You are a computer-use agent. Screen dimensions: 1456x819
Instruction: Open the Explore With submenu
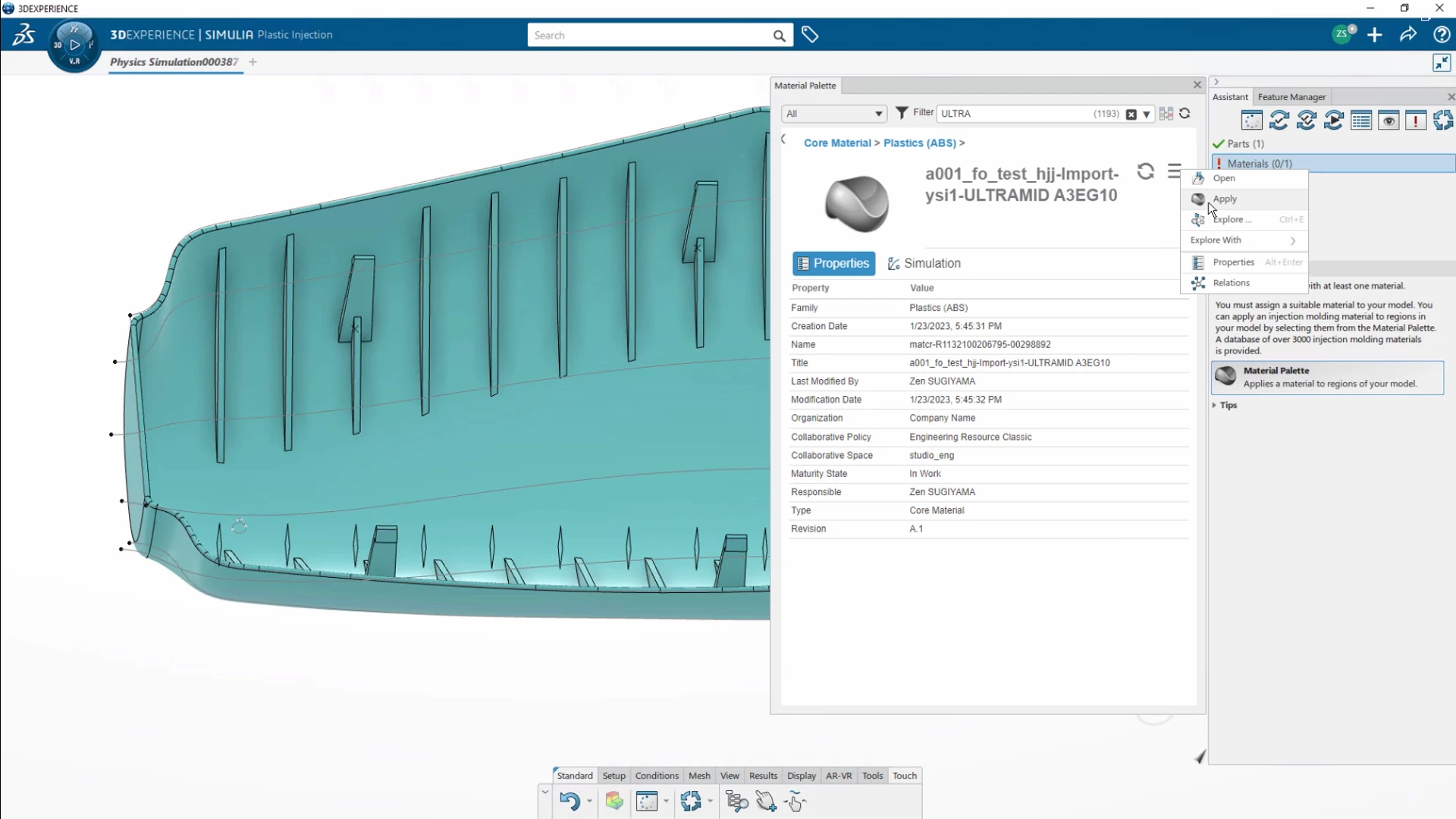point(1244,240)
